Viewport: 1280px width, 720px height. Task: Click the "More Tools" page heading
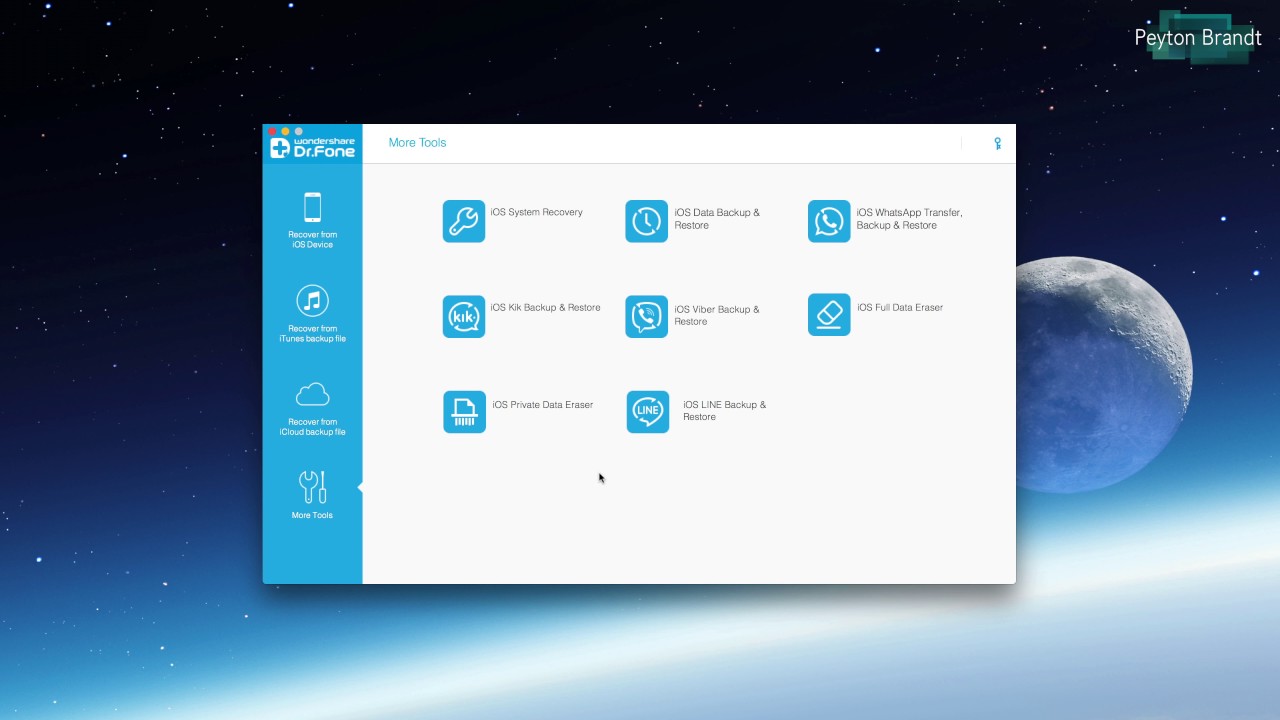[417, 143]
